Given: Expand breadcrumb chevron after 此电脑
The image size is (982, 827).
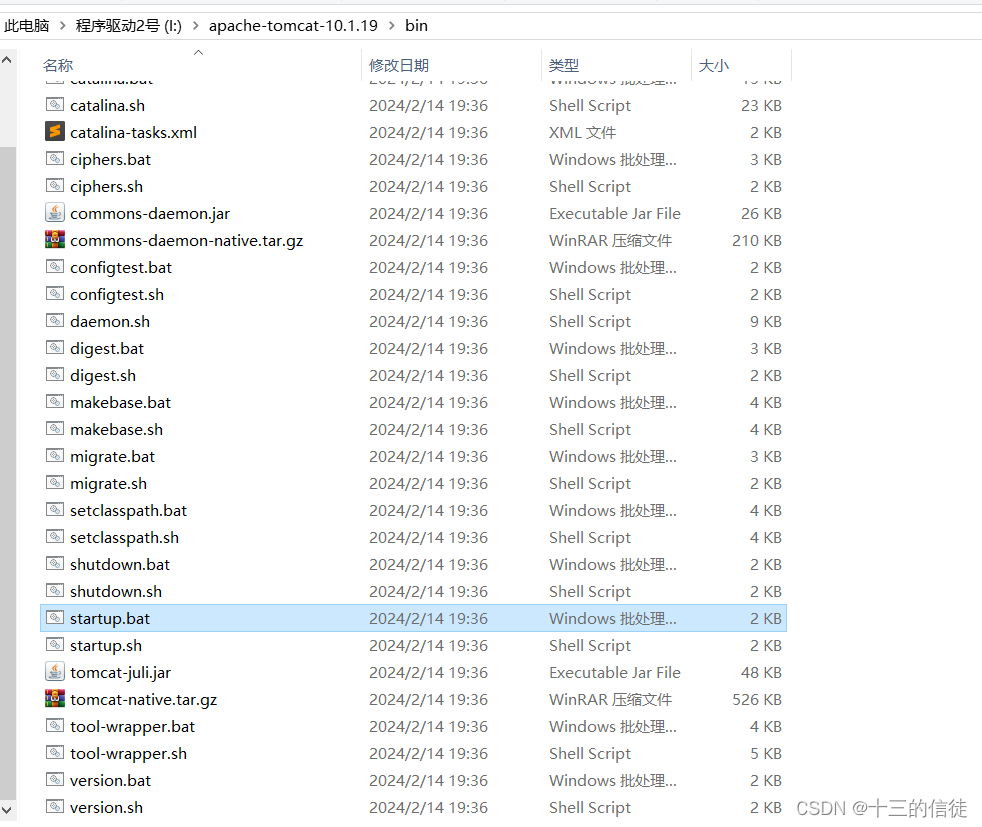Looking at the screenshot, I should coord(63,26).
